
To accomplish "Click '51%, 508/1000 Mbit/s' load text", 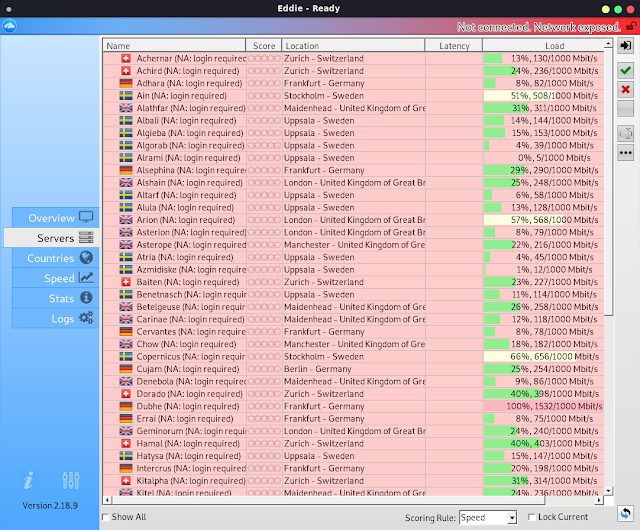I will 554,96.
